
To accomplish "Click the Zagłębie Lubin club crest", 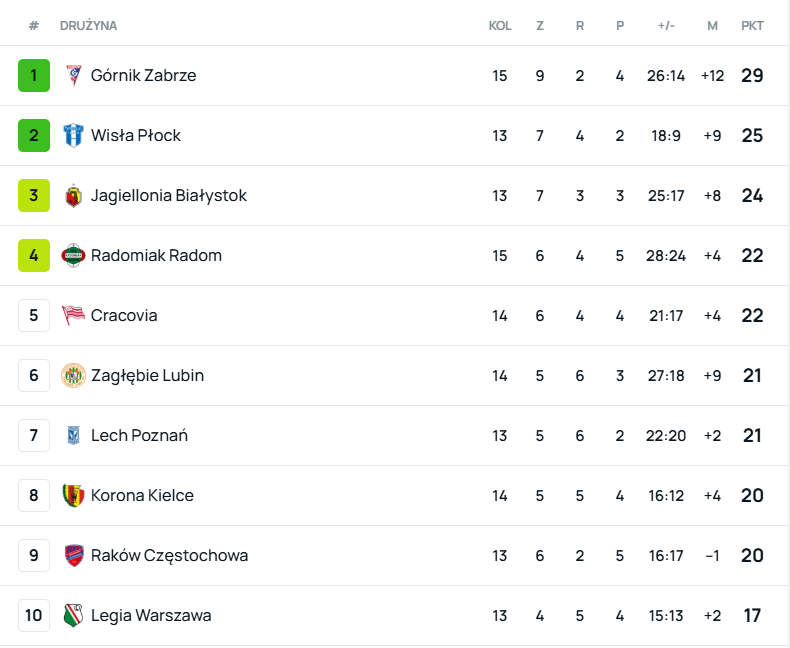I will [x=74, y=375].
